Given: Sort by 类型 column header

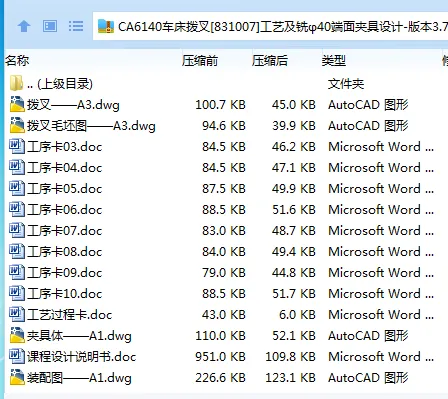Looking at the screenshot, I should (334, 61).
